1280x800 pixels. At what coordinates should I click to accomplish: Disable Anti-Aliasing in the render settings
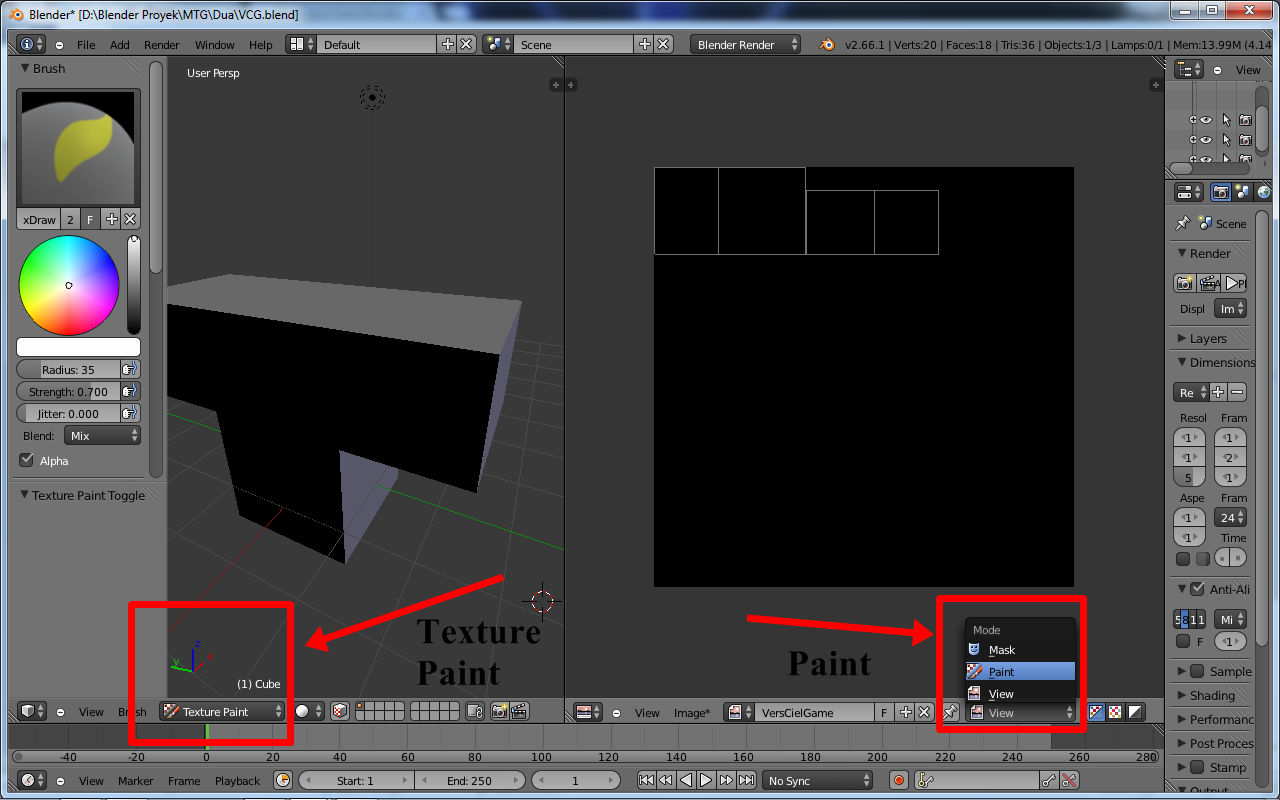pos(1197,589)
